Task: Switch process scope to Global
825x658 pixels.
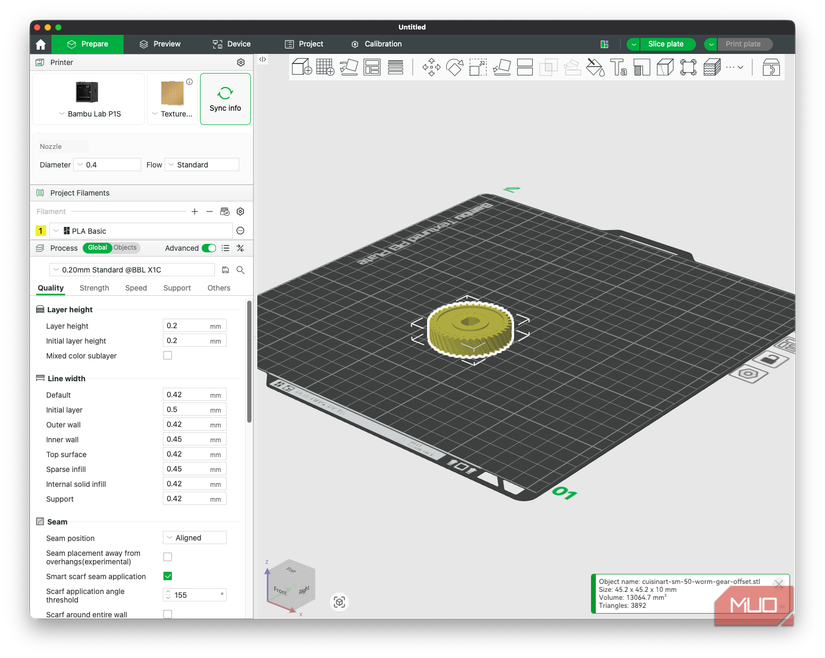Action: [97, 248]
